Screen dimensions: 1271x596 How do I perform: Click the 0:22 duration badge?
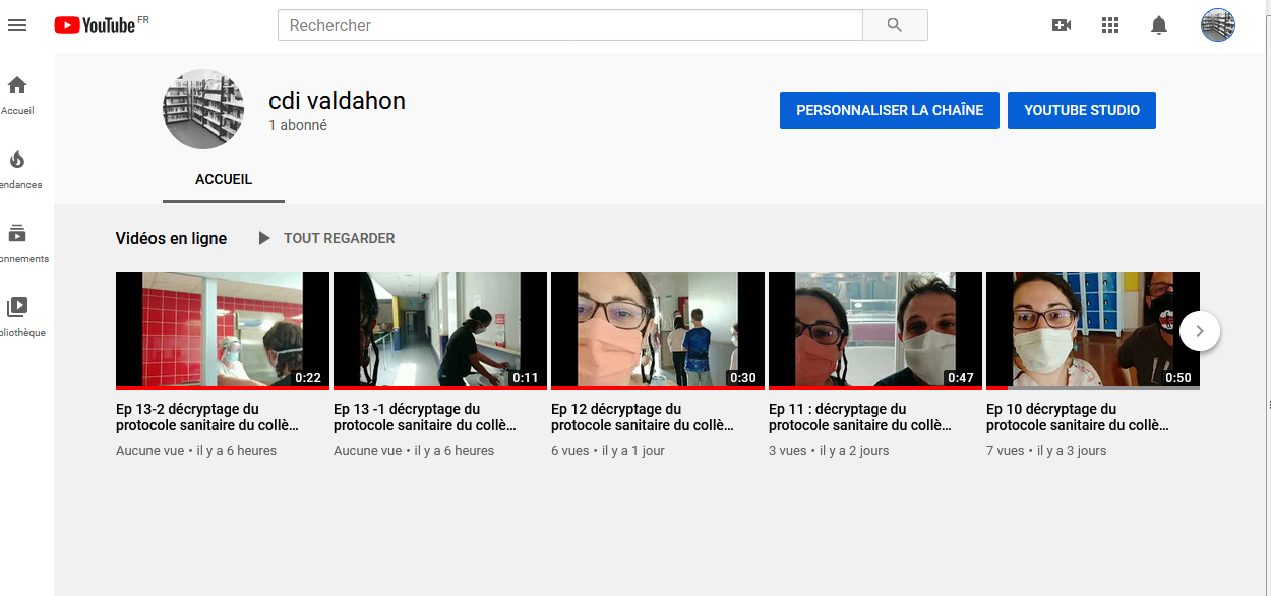(307, 378)
